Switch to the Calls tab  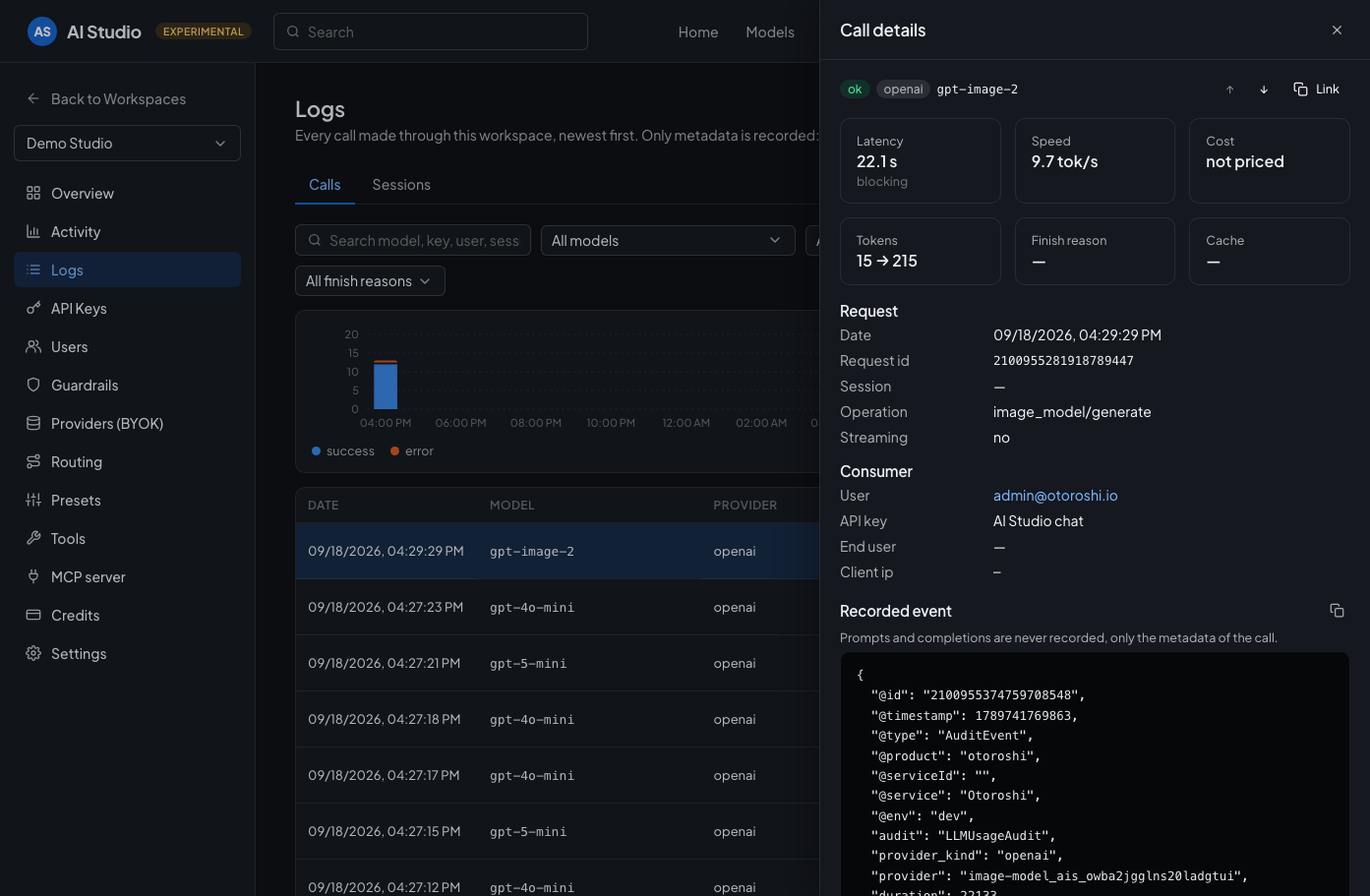click(325, 185)
